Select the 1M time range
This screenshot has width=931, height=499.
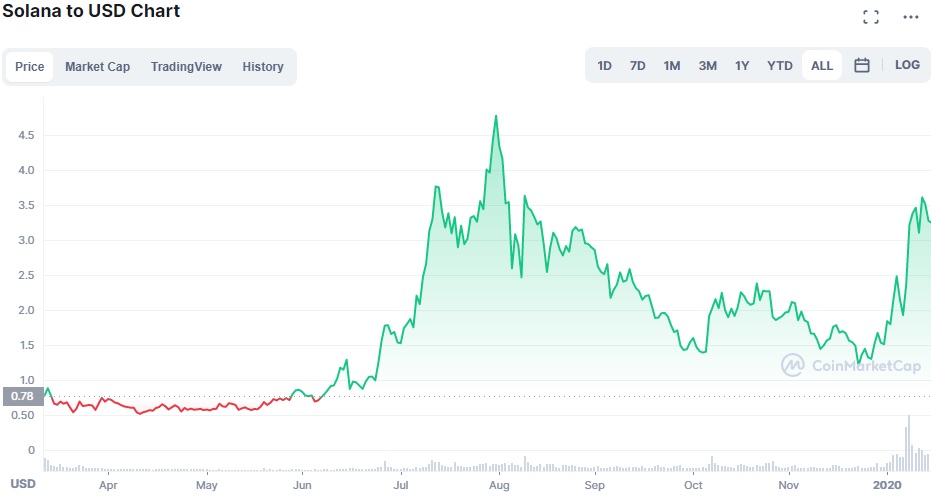pos(672,65)
